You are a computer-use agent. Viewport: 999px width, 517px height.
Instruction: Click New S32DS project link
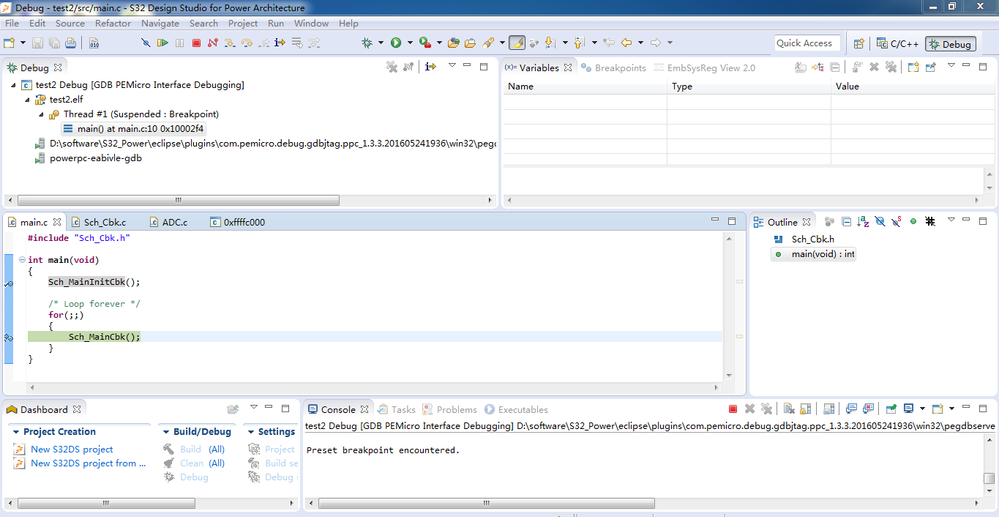(x=72, y=449)
